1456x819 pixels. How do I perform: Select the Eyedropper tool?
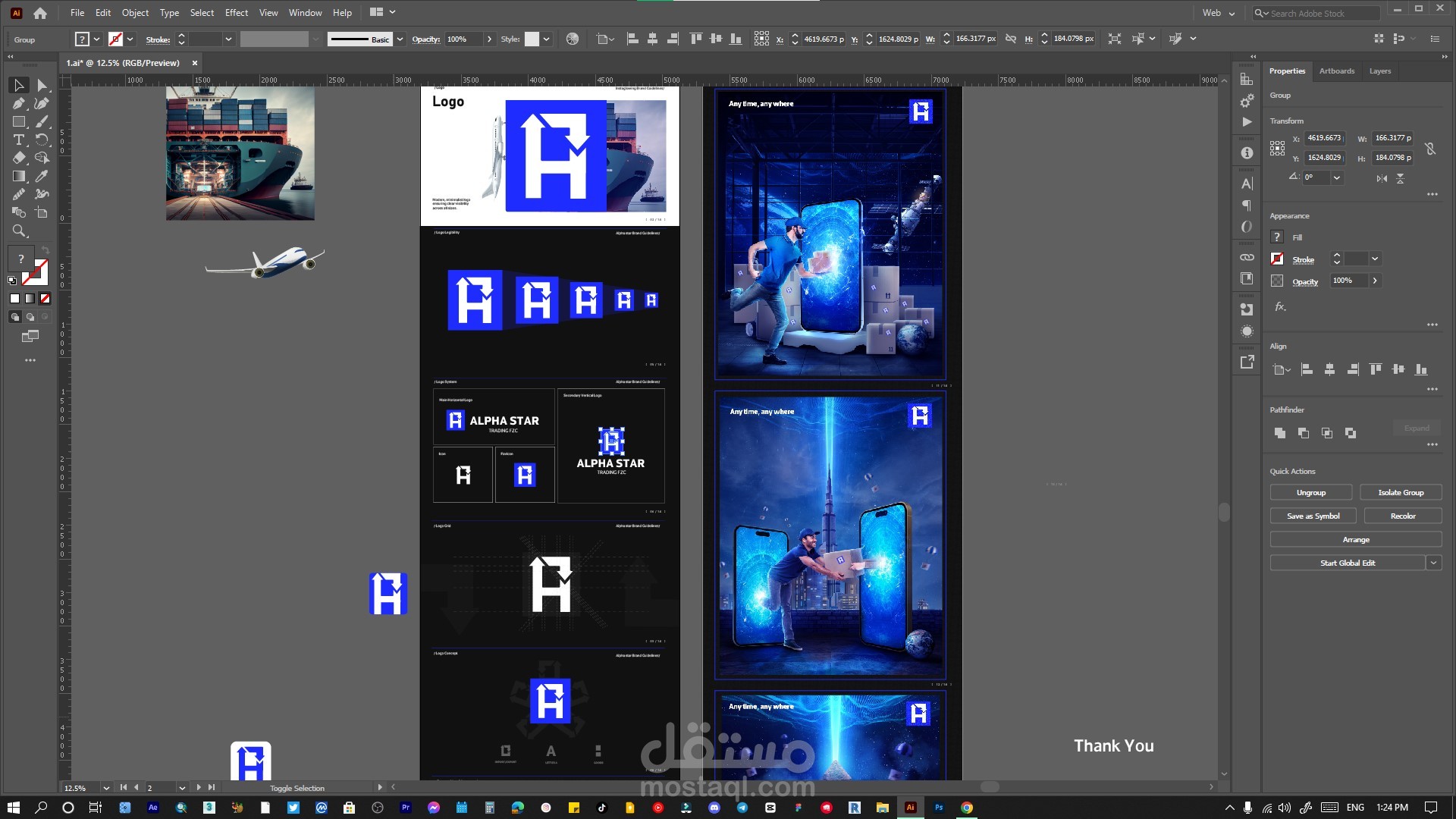[x=42, y=177]
